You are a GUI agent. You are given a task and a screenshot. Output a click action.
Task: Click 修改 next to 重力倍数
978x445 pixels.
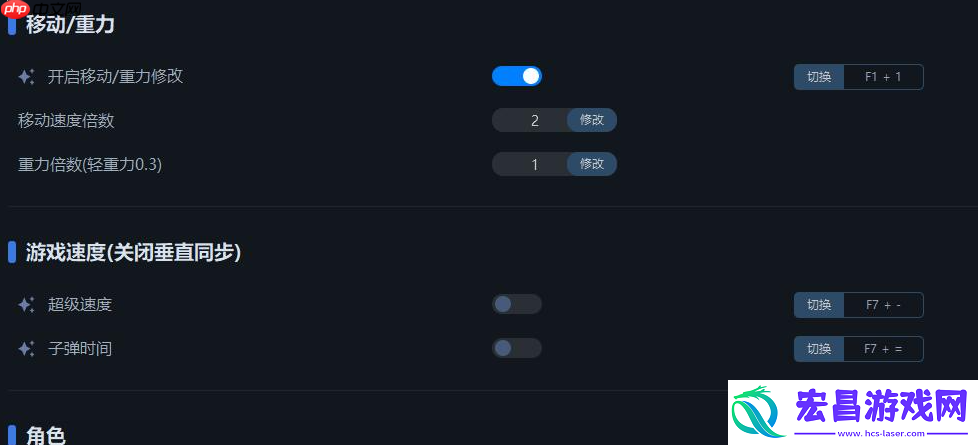click(592, 164)
